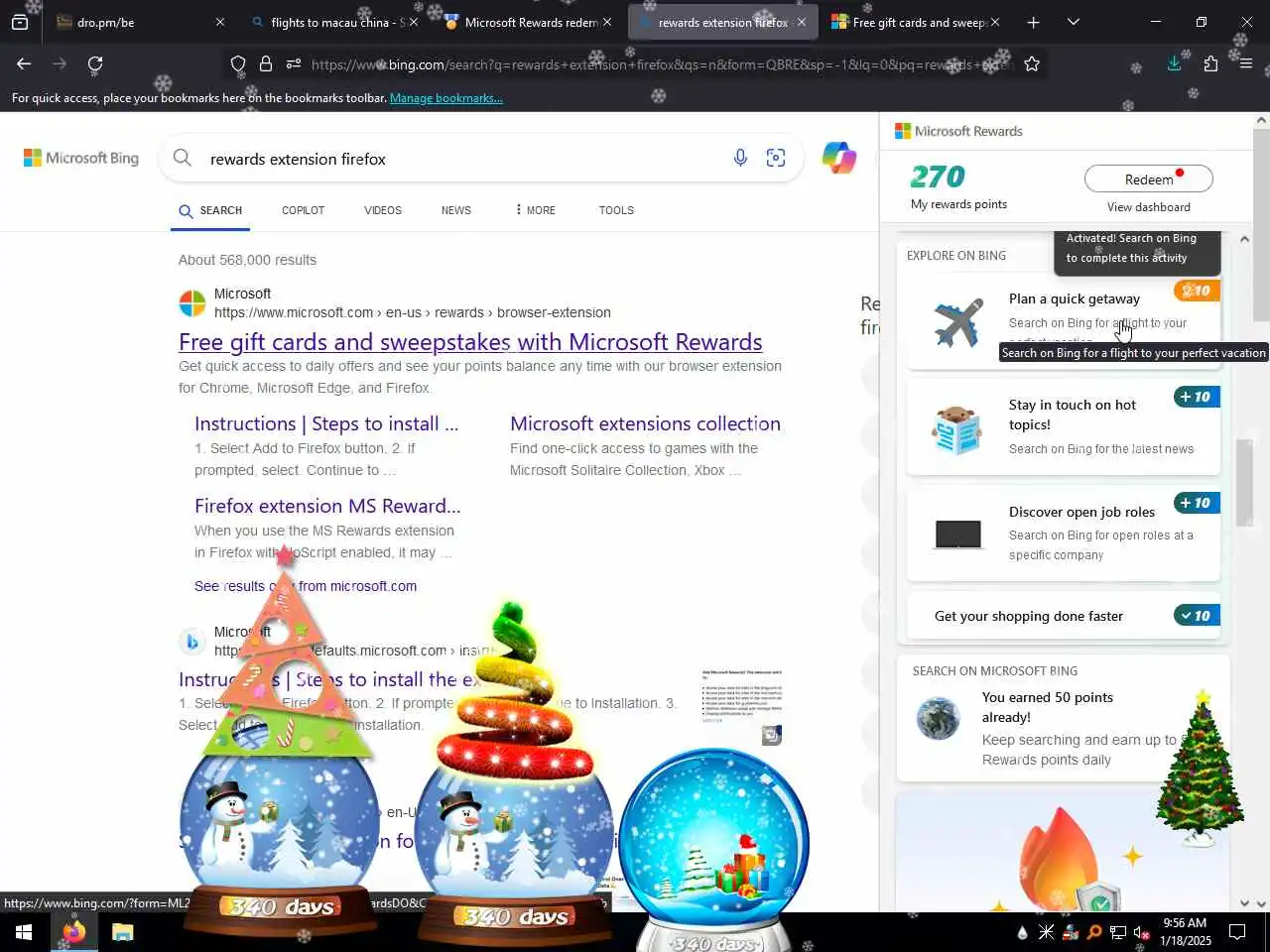Open Microsoft extensions collection link

(x=645, y=423)
